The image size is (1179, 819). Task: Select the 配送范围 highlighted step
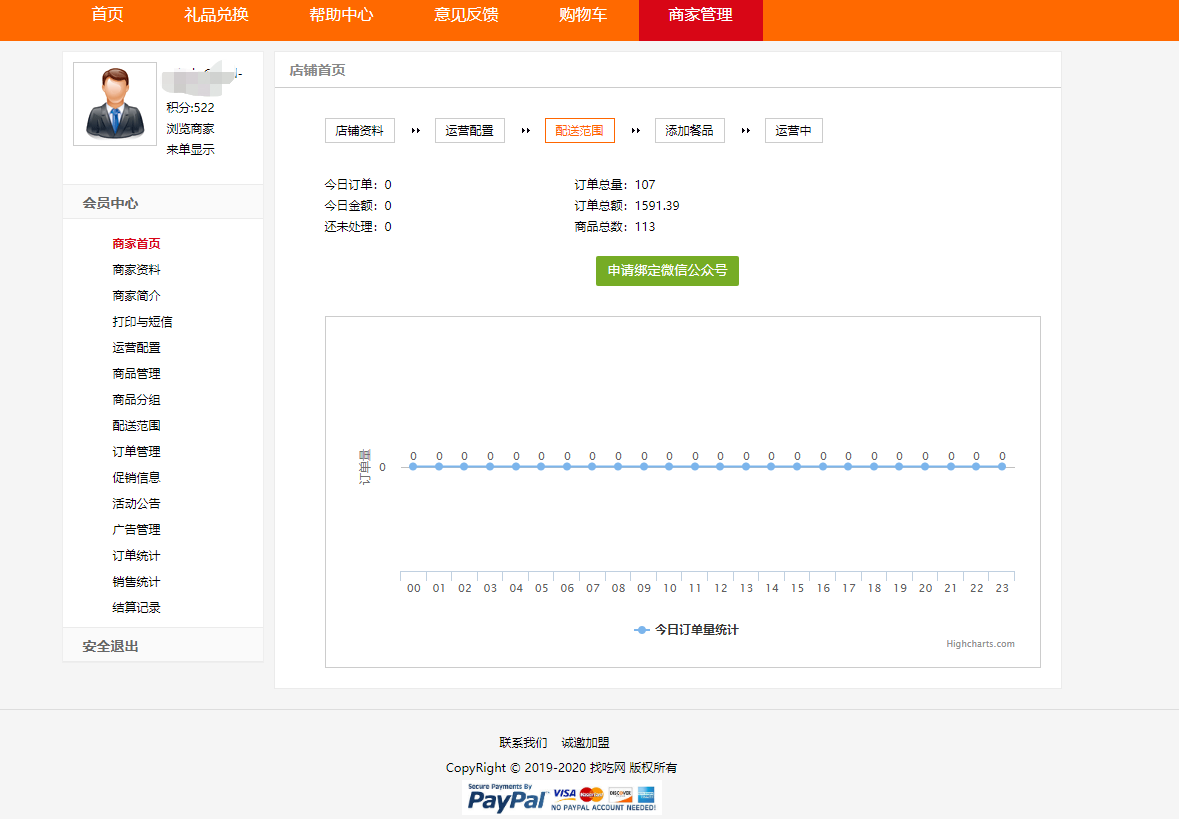click(580, 131)
